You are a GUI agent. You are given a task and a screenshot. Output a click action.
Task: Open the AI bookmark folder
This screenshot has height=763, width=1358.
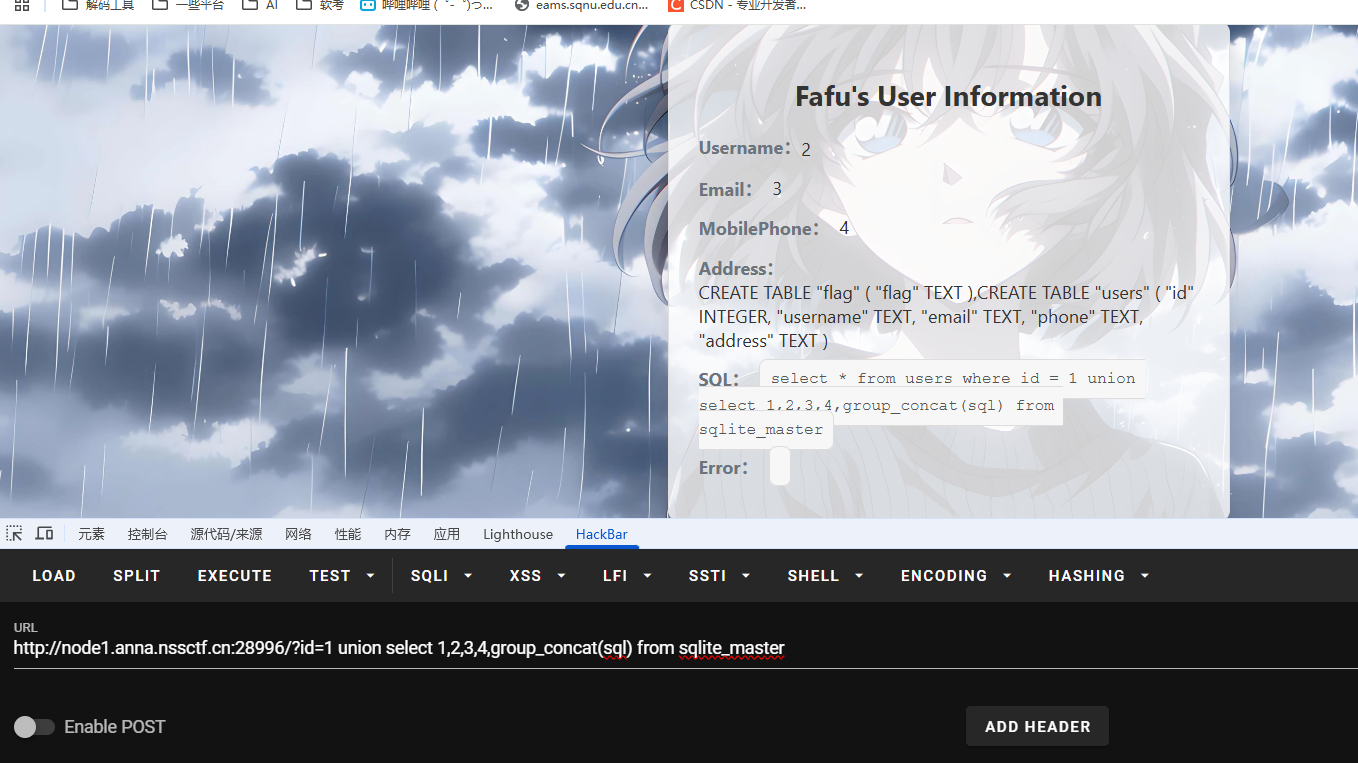(x=260, y=5)
